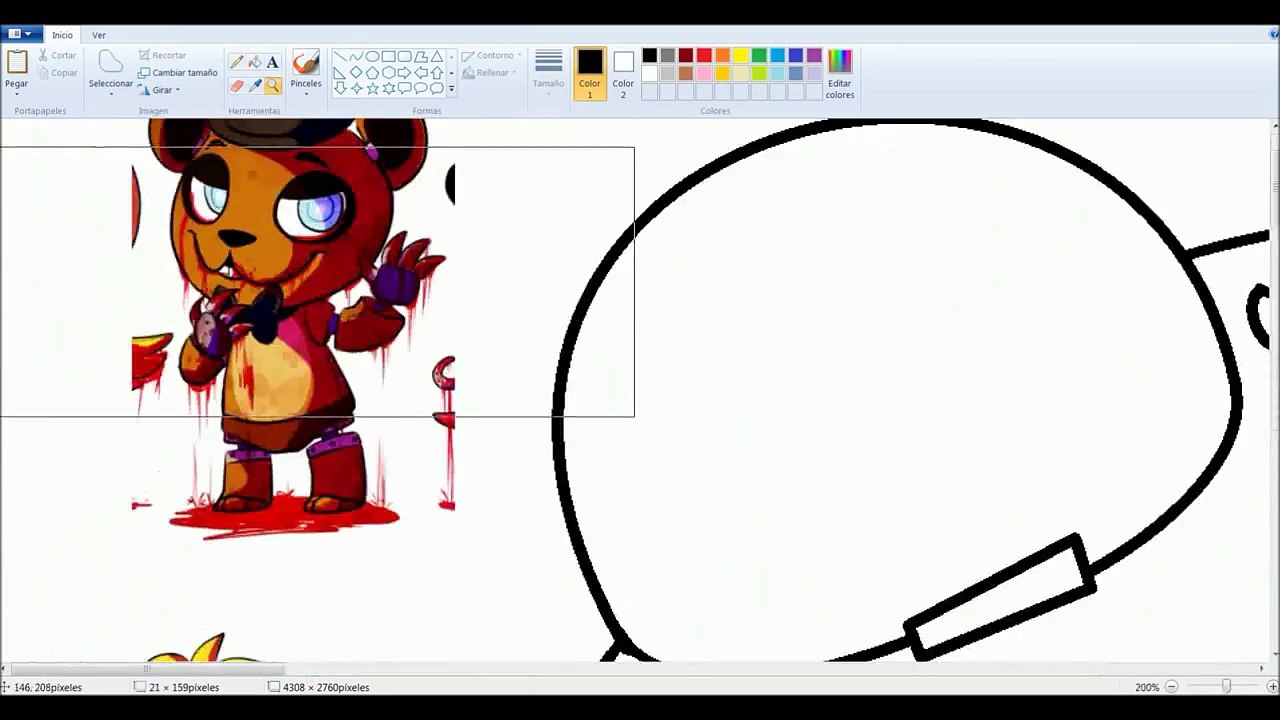1280x720 pixels.
Task: Pick the oval callout shape
Action: click(x=421, y=88)
